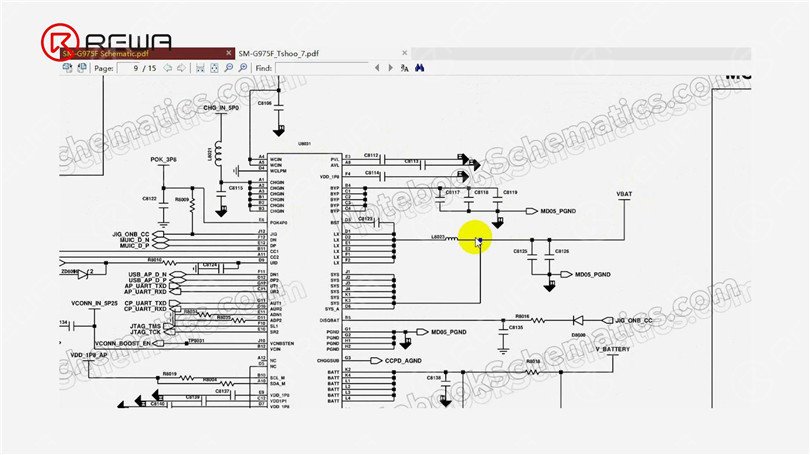
Task: Toggle the match case option icon
Action: (x=404, y=68)
